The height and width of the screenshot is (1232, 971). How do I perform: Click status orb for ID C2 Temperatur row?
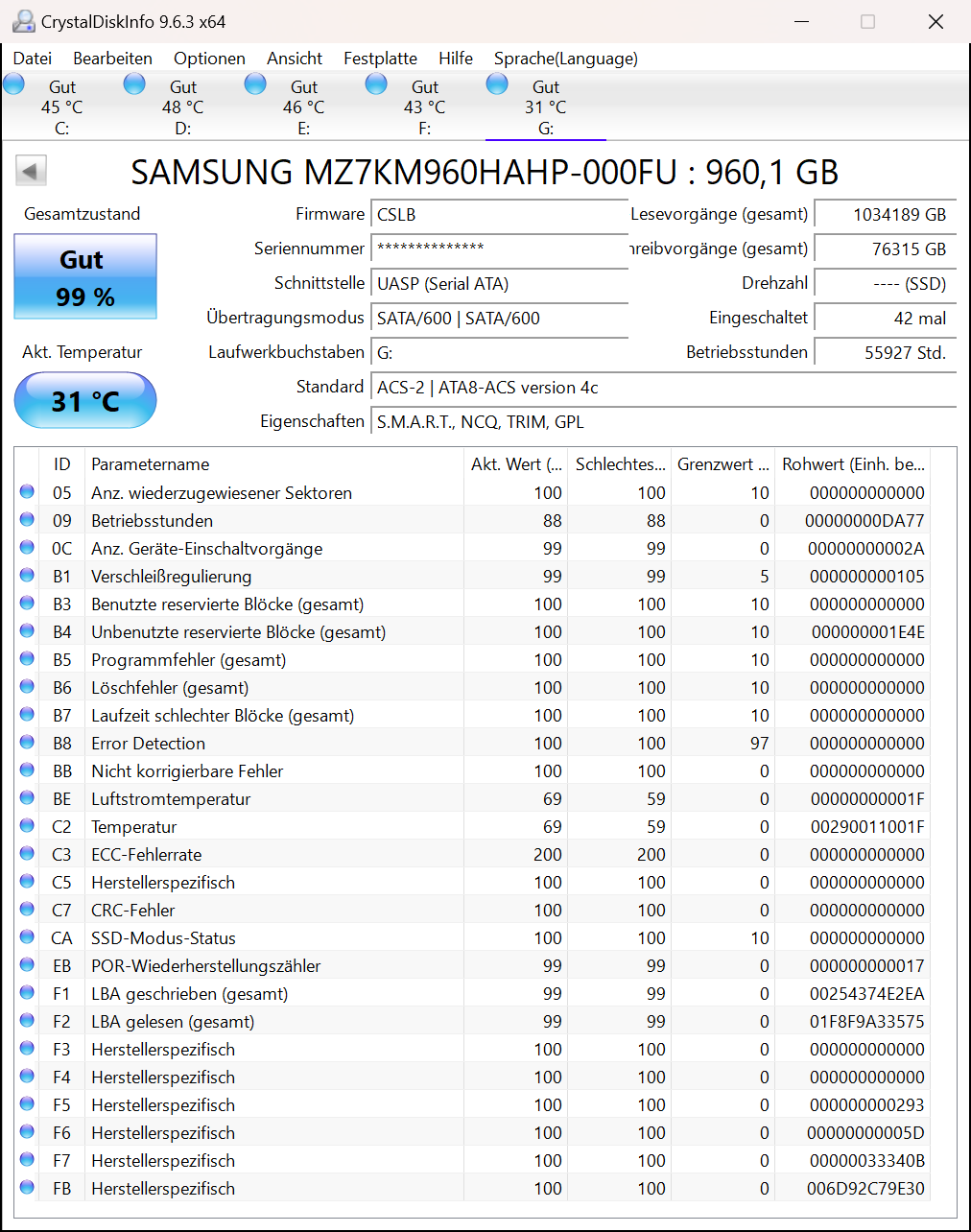(27, 826)
